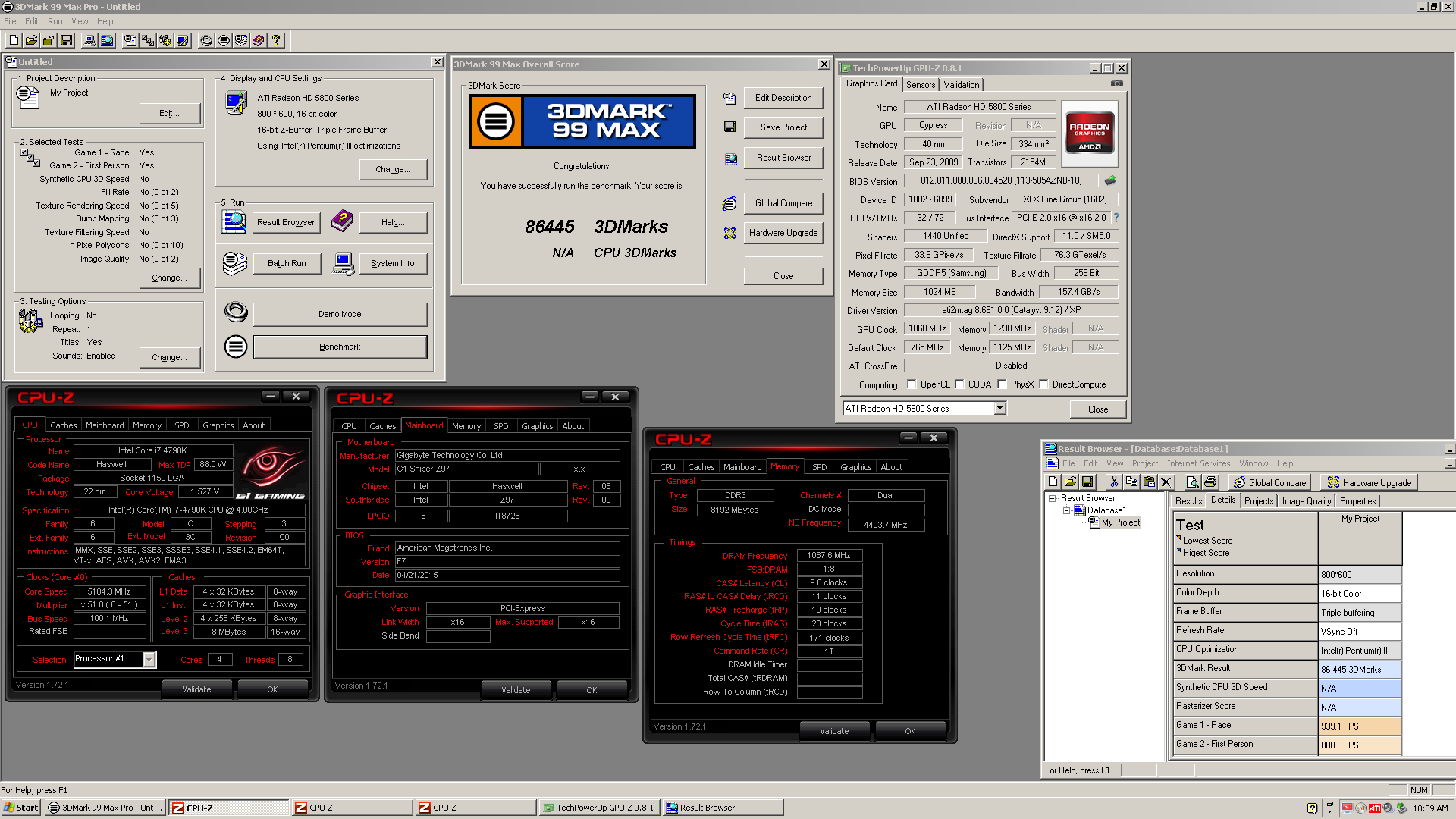Screen dimensions: 1456x819
Task: Click the Cut scissors icon in Result Browser
Action: [1114, 482]
